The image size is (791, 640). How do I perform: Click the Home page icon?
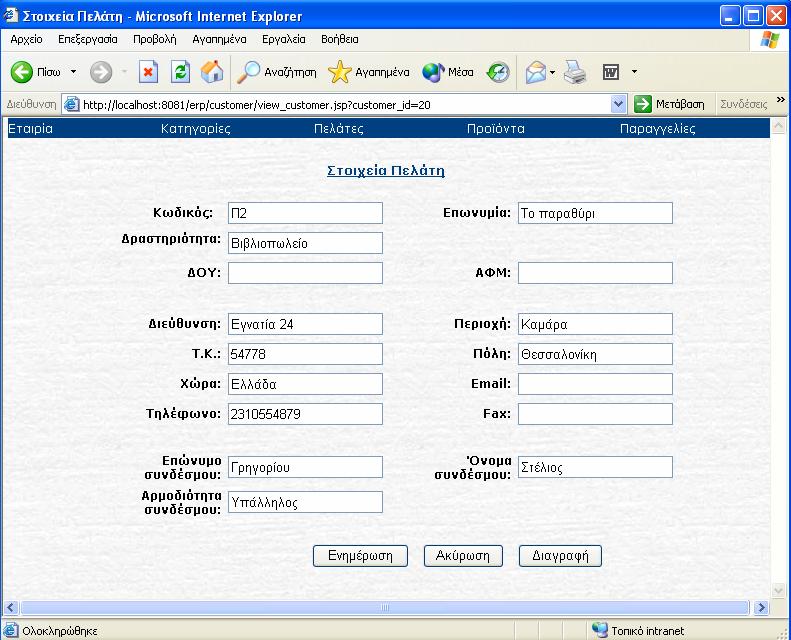(x=212, y=72)
